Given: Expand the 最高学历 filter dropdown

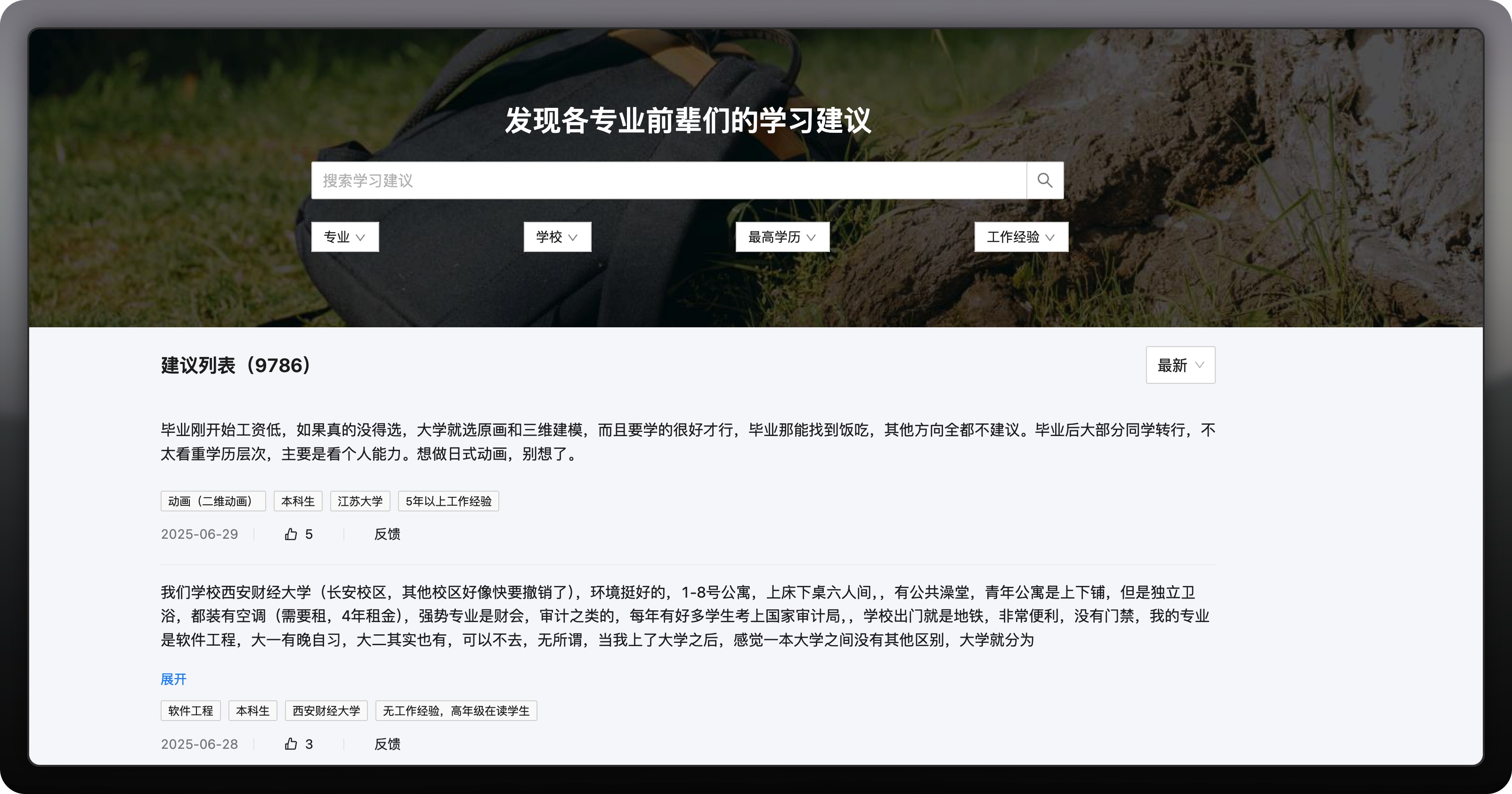Looking at the screenshot, I should tap(782, 237).
